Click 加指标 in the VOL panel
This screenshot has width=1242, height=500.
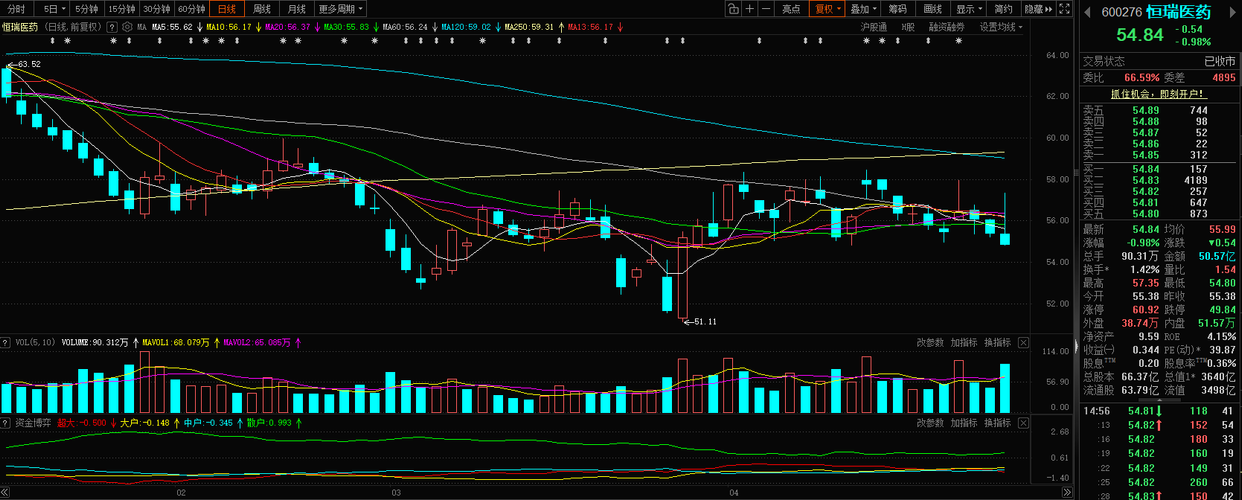pos(964,342)
